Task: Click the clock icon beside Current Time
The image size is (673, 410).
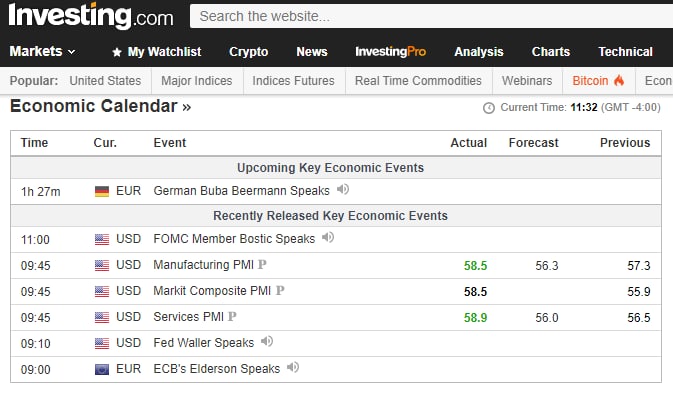Action: click(x=488, y=108)
